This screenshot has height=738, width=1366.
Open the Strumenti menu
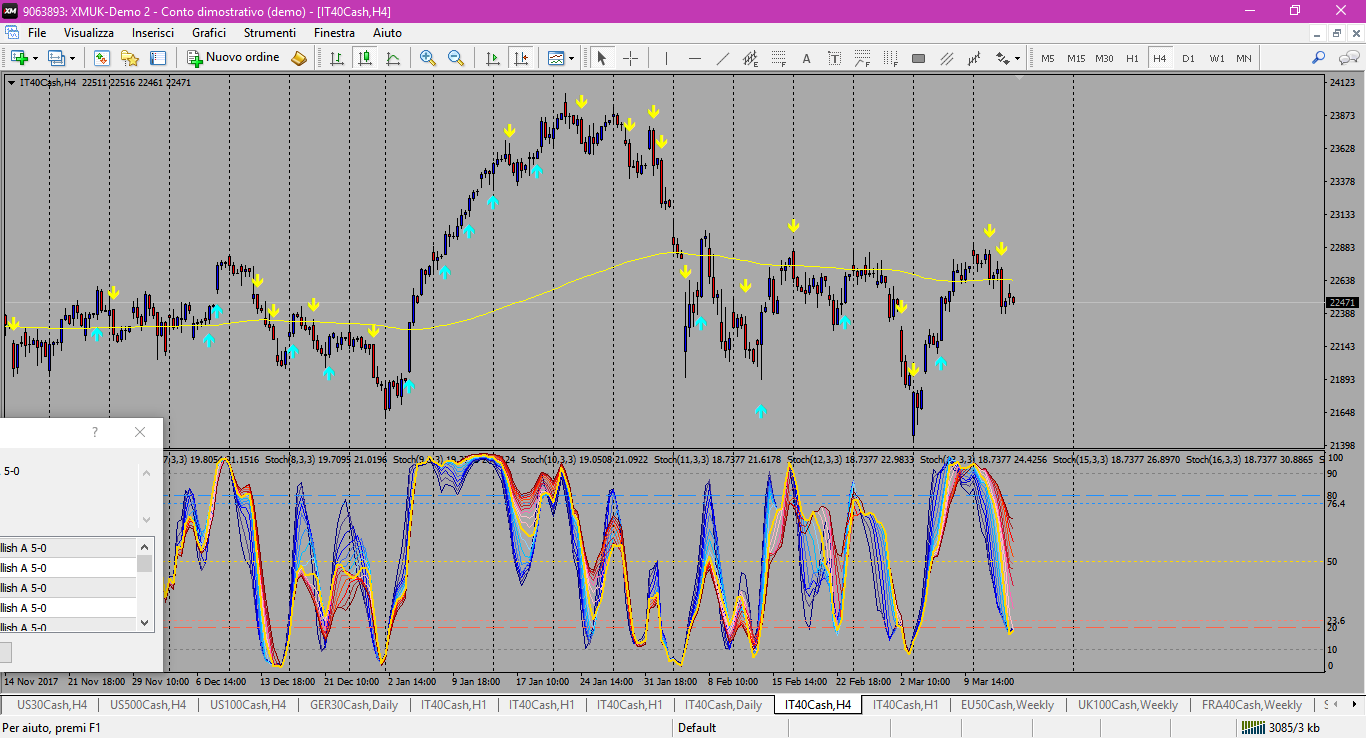270,33
